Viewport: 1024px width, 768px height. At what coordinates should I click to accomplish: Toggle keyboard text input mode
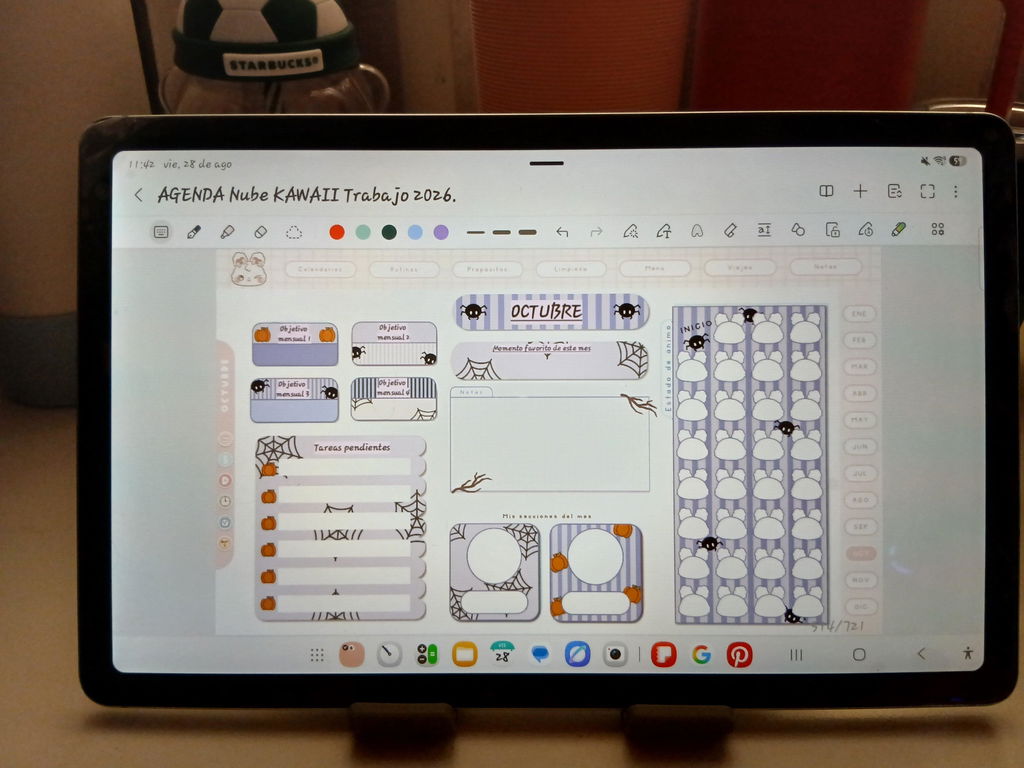(x=161, y=232)
